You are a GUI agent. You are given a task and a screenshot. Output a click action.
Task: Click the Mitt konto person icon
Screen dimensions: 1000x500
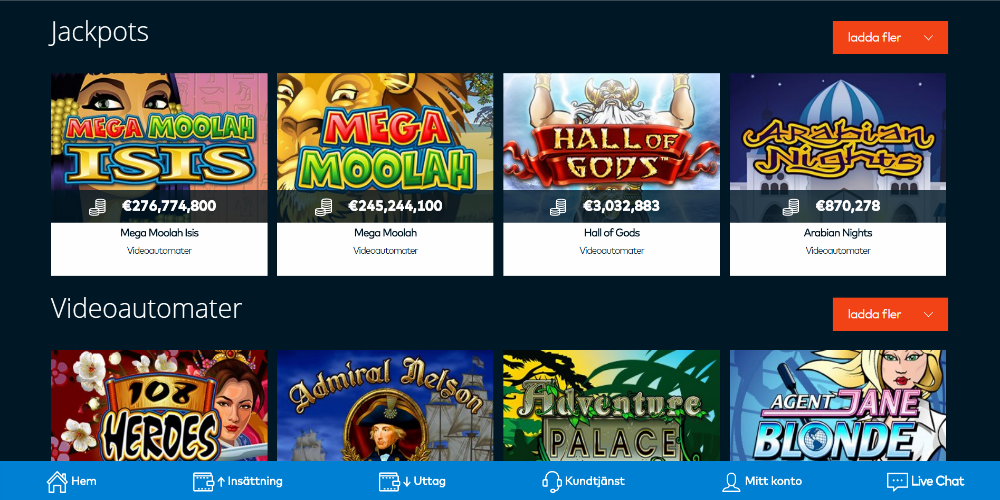(730, 482)
